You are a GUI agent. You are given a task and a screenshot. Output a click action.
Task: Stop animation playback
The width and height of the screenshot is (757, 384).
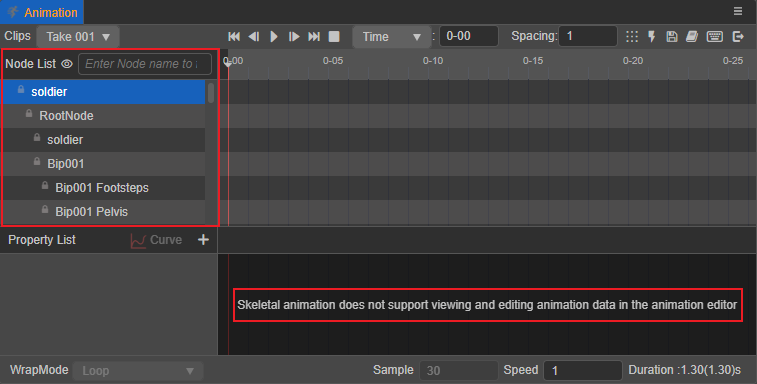[x=334, y=37]
